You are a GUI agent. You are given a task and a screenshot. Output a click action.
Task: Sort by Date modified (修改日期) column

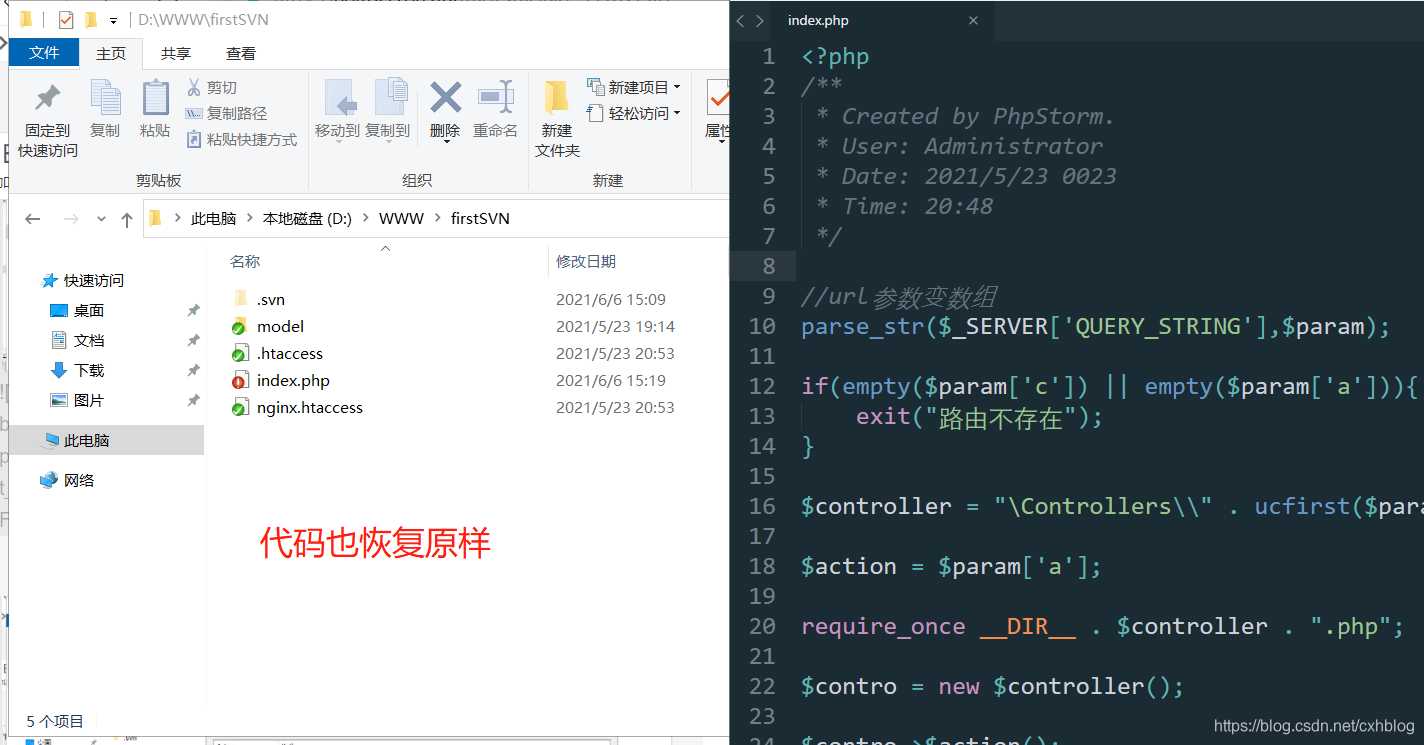(x=586, y=261)
